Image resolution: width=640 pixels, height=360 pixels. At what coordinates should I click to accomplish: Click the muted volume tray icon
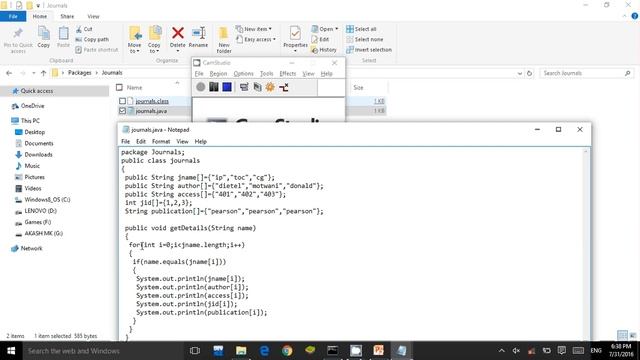516,351
